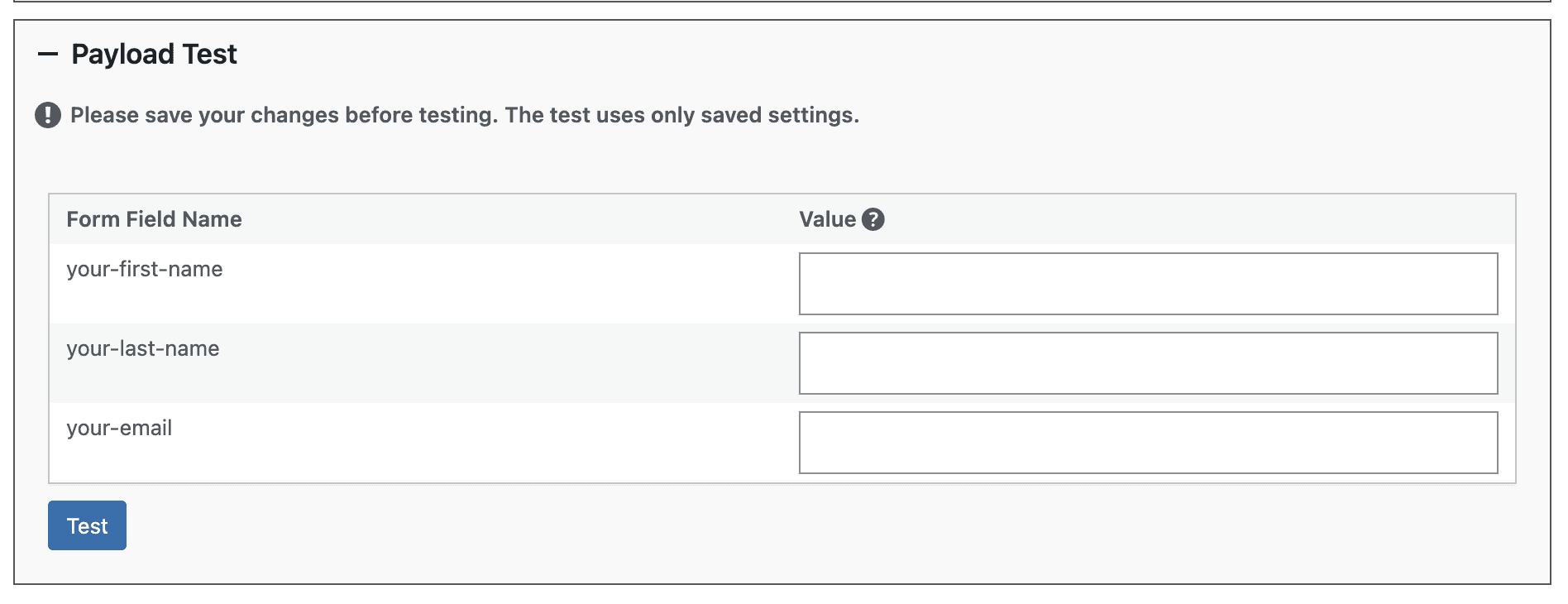The width and height of the screenshot is (1568, 604).
Task: Click the Payload Test heading text
Action: pos(154,55)
